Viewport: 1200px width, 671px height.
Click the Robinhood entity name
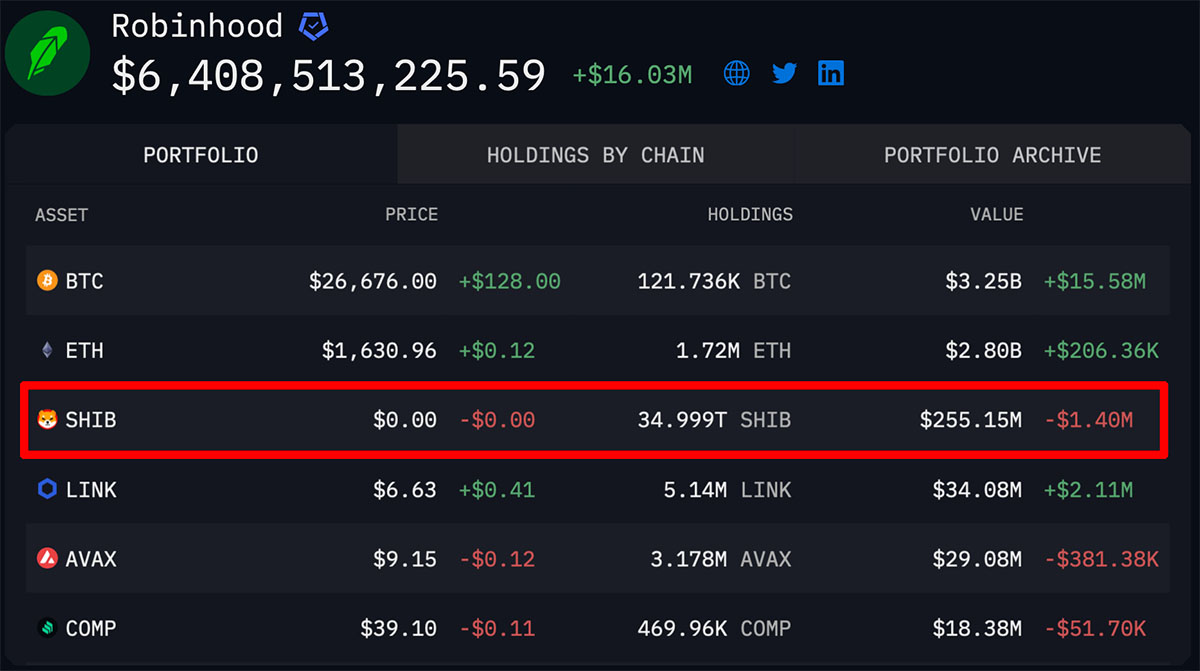(197, 26)
